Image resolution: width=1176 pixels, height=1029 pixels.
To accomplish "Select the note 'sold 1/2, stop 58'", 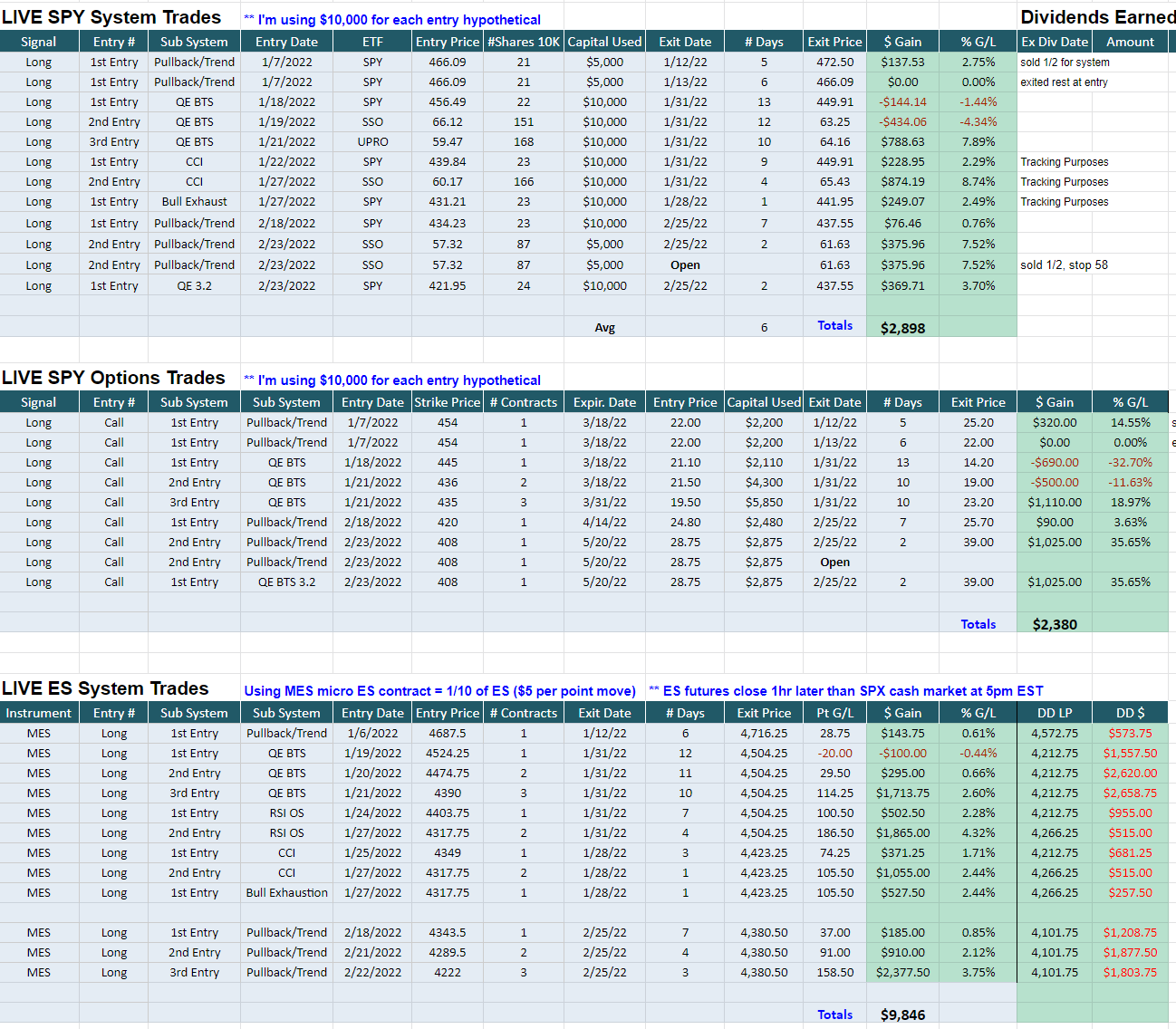I will point(1064,265).
